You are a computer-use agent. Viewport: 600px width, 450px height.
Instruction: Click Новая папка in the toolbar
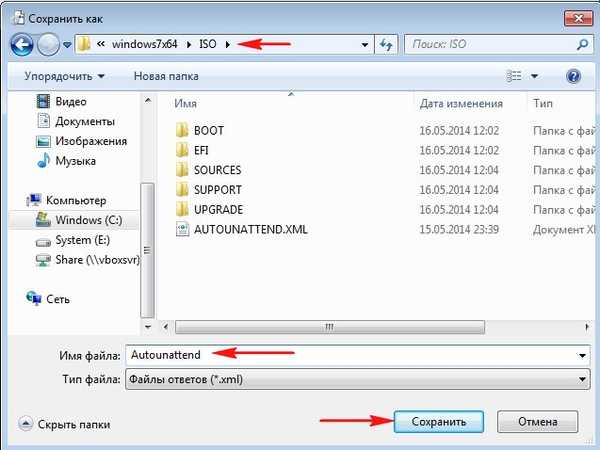pyautogui.click(x=166, y=76)
